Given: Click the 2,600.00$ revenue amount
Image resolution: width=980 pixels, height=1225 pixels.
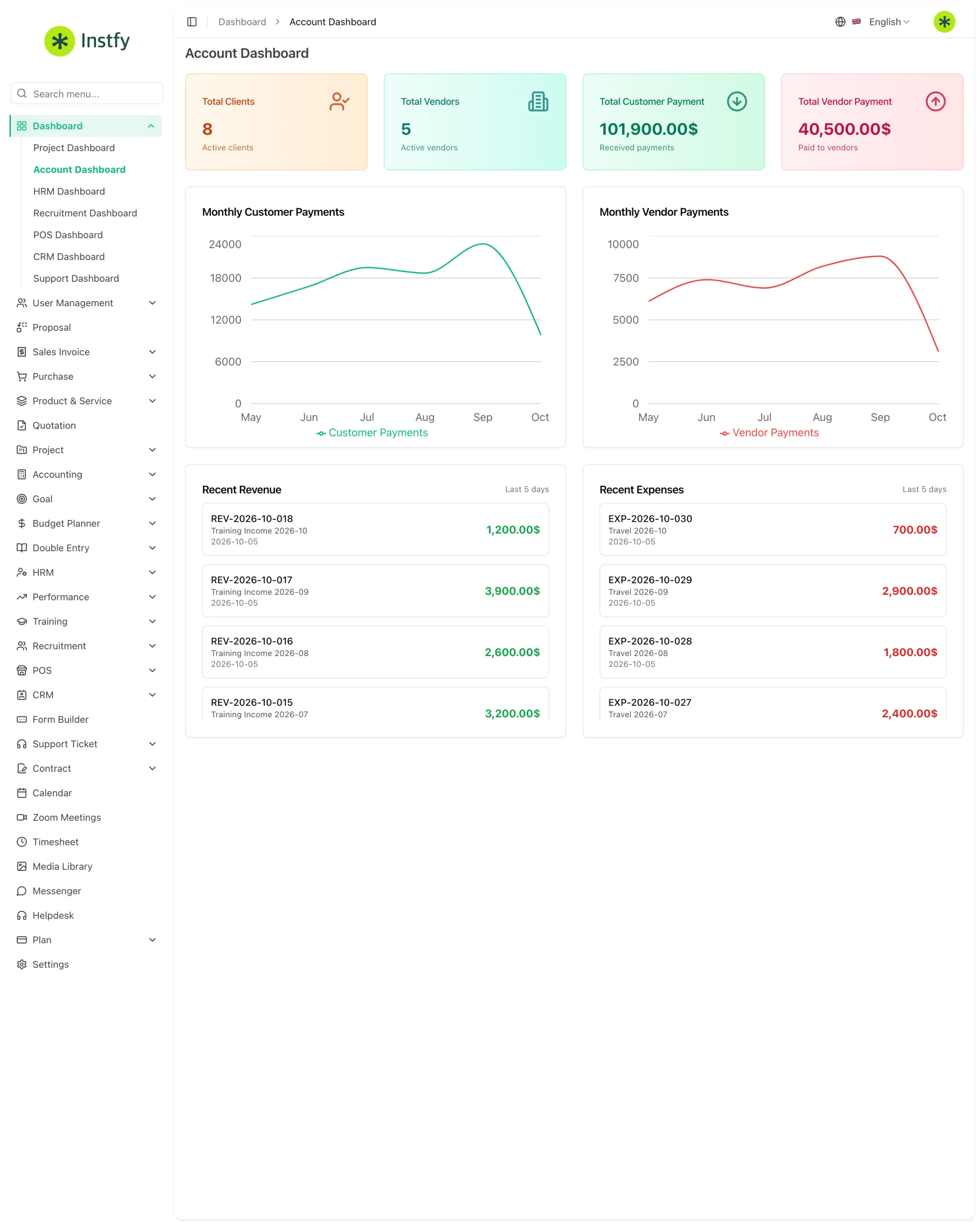Looking at the screenshot, I should [512, 652].
